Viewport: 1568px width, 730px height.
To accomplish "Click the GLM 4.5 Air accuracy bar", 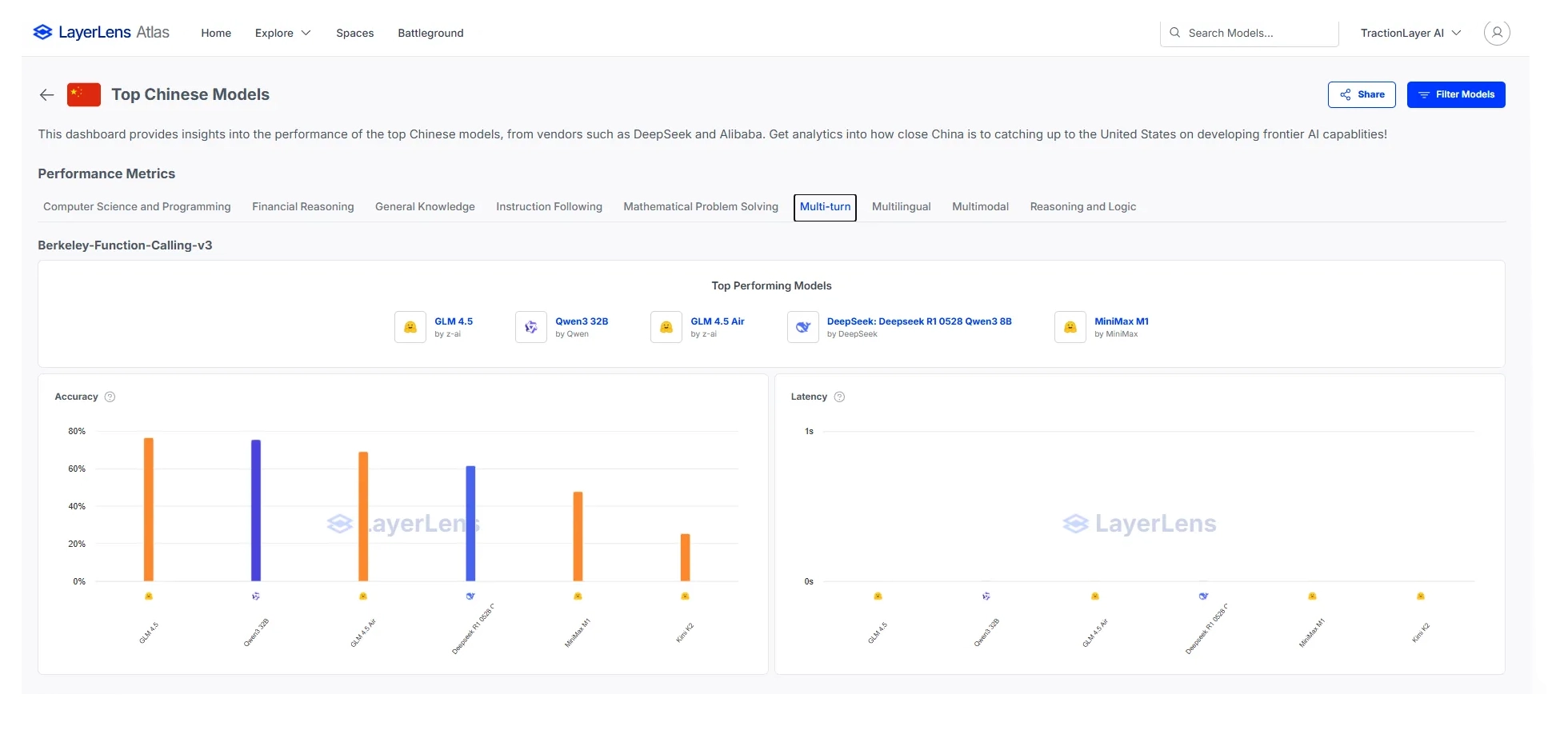I will [x=363, y=517].
